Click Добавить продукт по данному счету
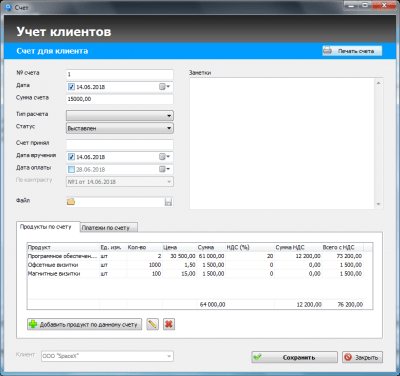Image resolution: width=400 pixels, height=376 pixels. point(84,324)
